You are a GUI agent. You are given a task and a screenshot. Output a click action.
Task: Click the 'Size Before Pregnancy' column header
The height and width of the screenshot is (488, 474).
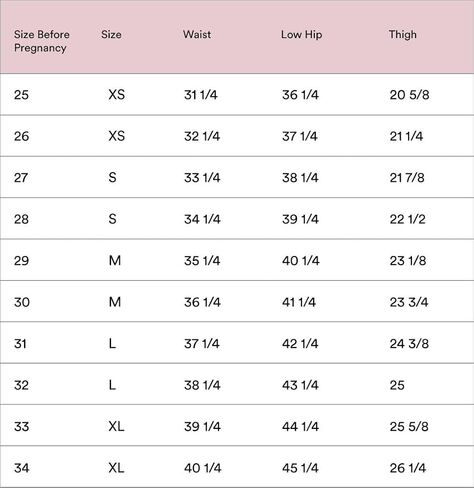[42, 41]
